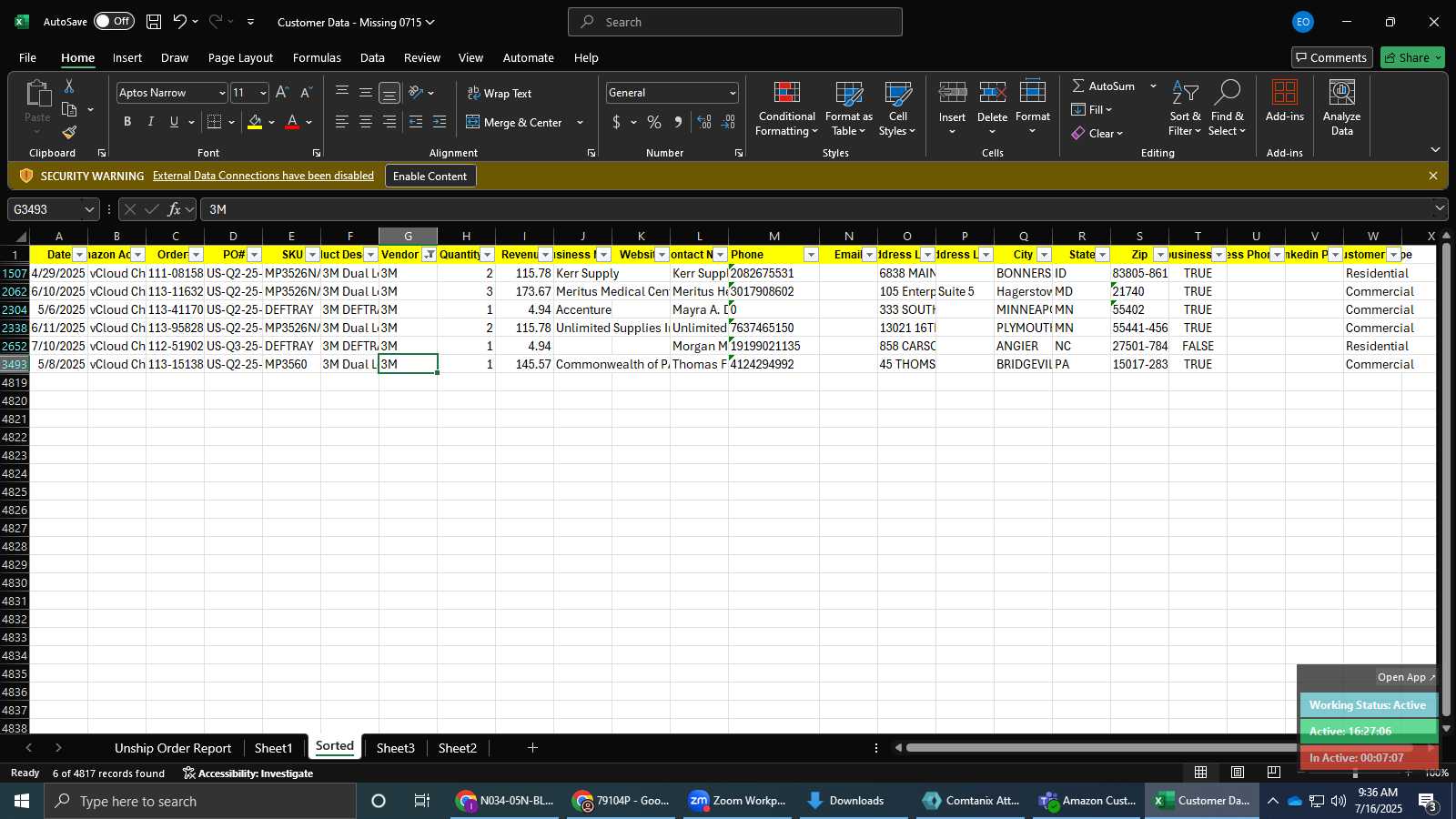The width and height of the screenshot is (1456, 819).
Task: Click the Analyze Data icon
Action: (x=1342, y=93)
